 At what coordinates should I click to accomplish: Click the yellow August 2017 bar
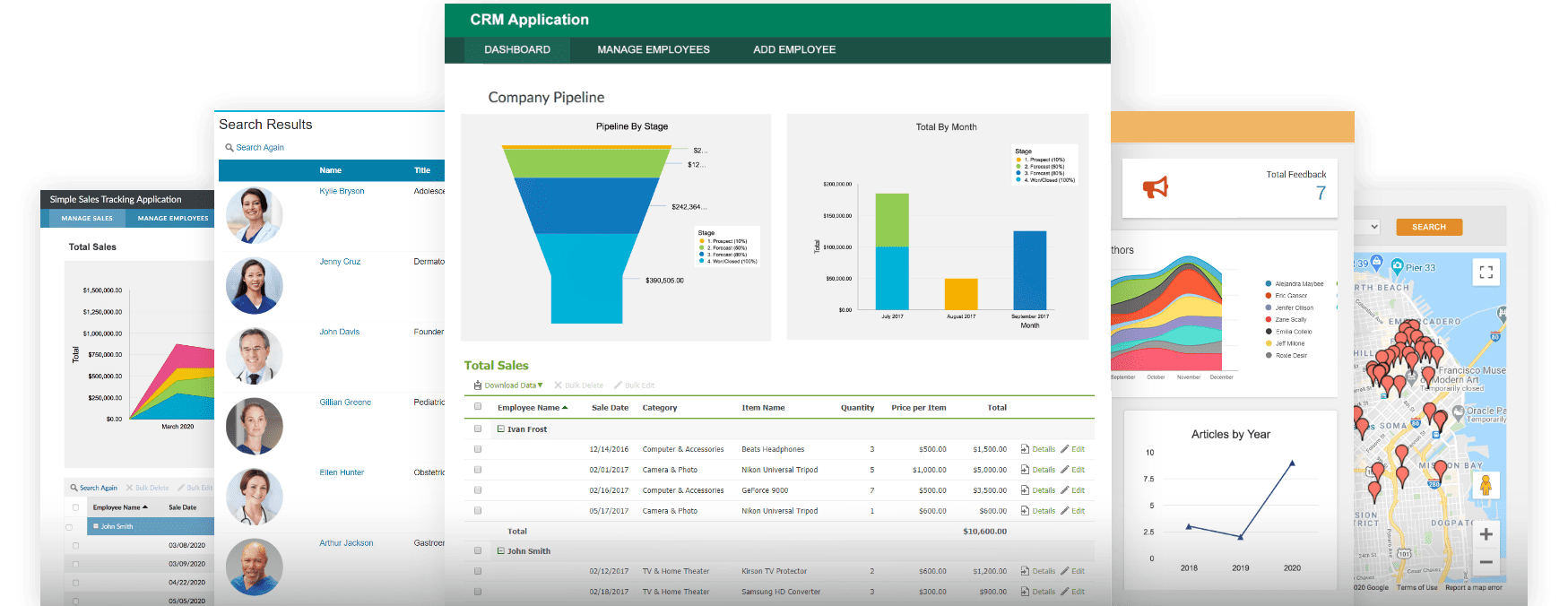[x=960, y=294]
